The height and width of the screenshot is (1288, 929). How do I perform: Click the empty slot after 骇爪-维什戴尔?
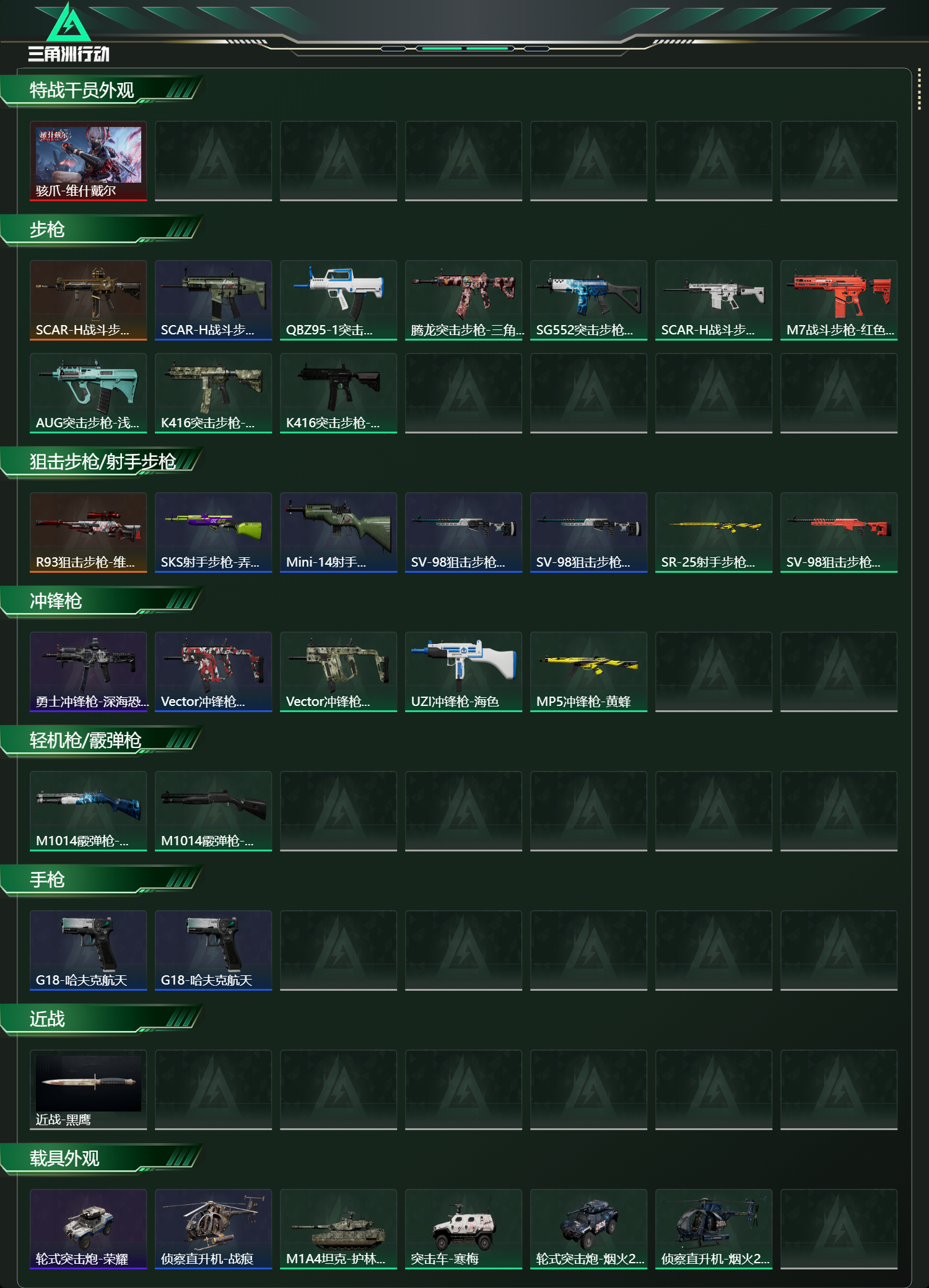(213, 161)
